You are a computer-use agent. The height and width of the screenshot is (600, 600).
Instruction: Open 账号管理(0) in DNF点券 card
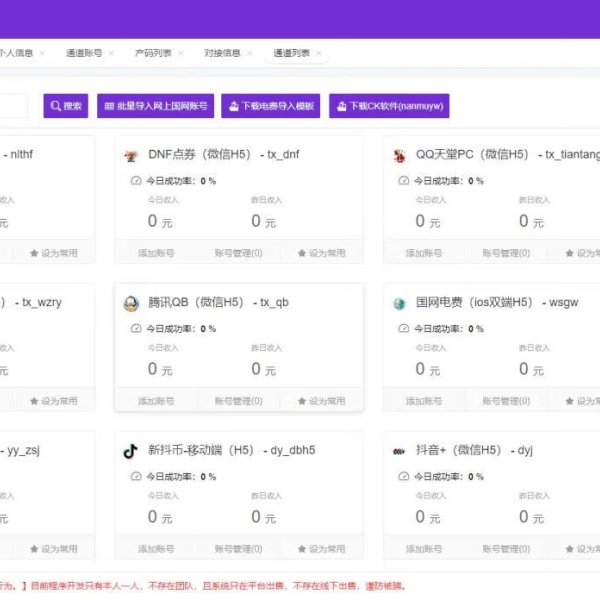238,253
